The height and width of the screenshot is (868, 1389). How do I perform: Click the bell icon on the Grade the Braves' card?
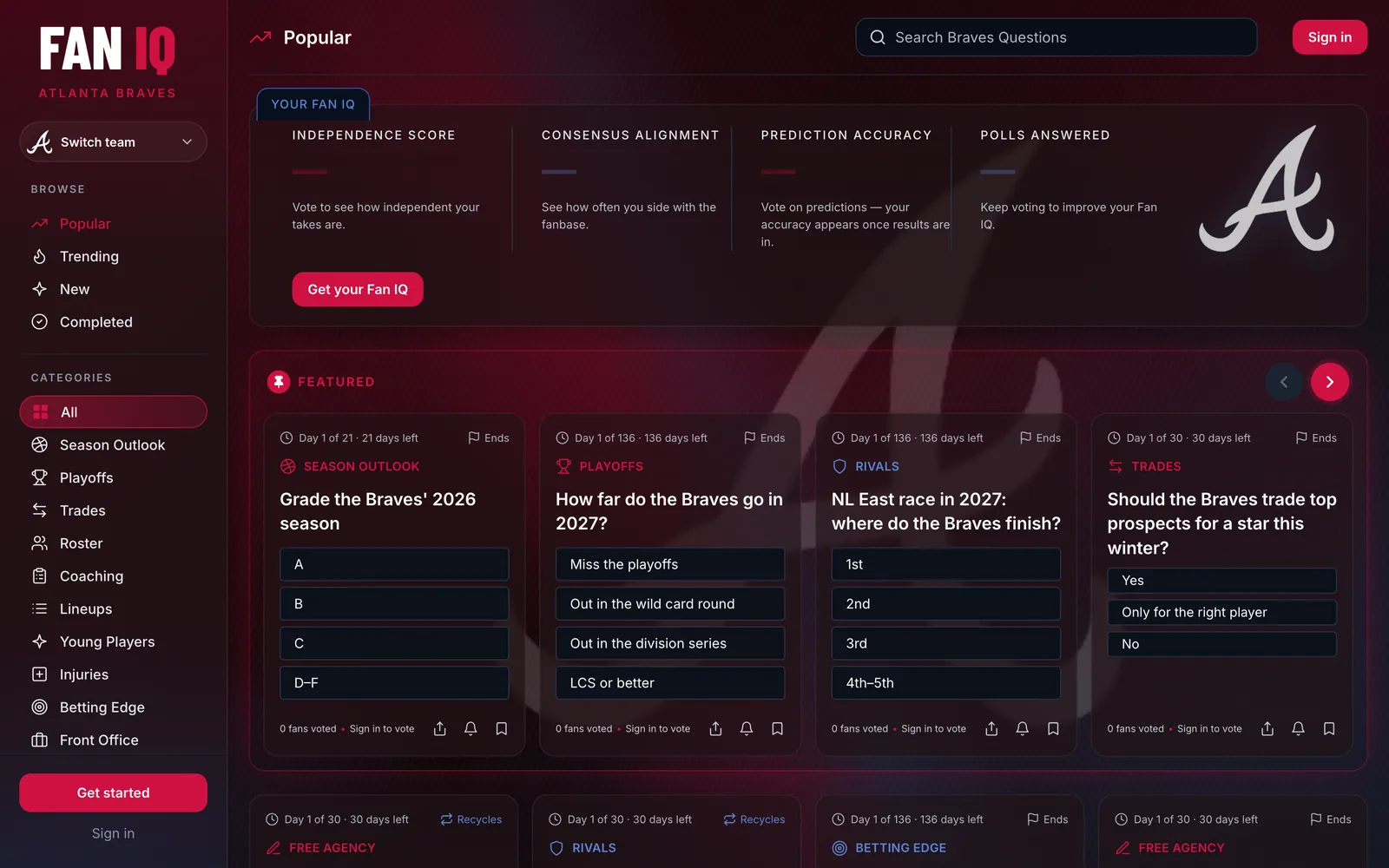pyautogui.click(x=471, y=728)
